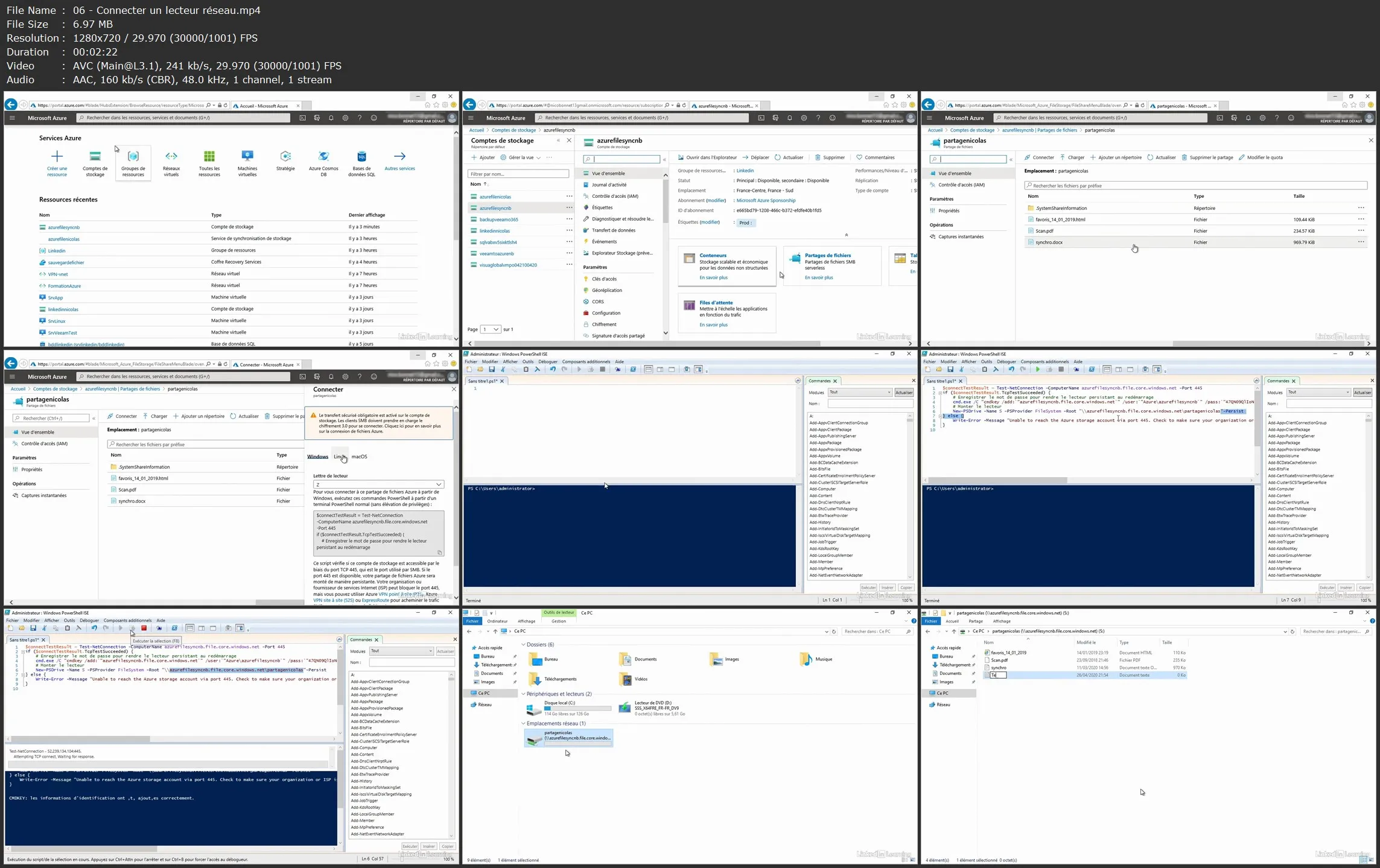Open Azure Cosmos DB service icon
The width and height of the screenshot is (1380, 868).
(x=323, y=163)
